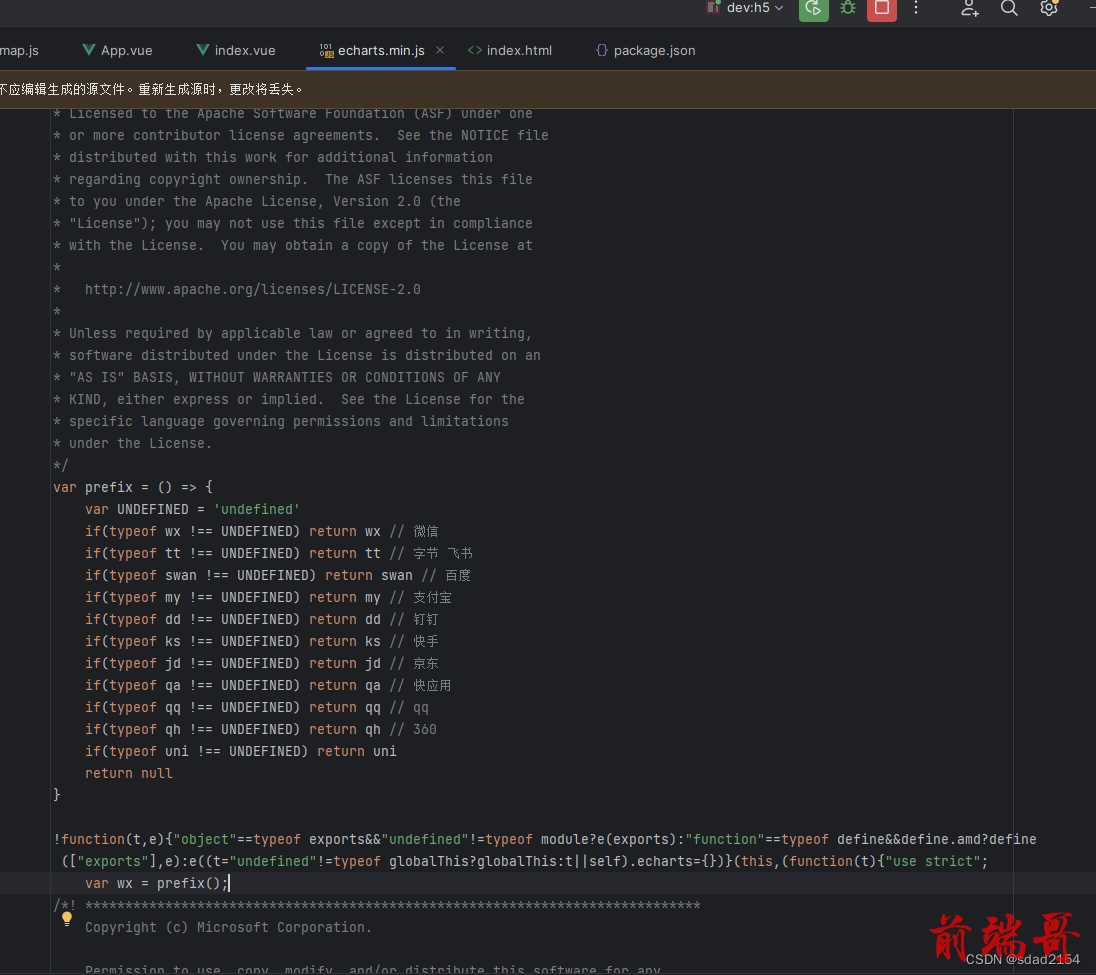The height and width of the screenshot is (975, 1096).
Task: Click the 'var wx = prefix();' line
Action: (x=157, y=883)
